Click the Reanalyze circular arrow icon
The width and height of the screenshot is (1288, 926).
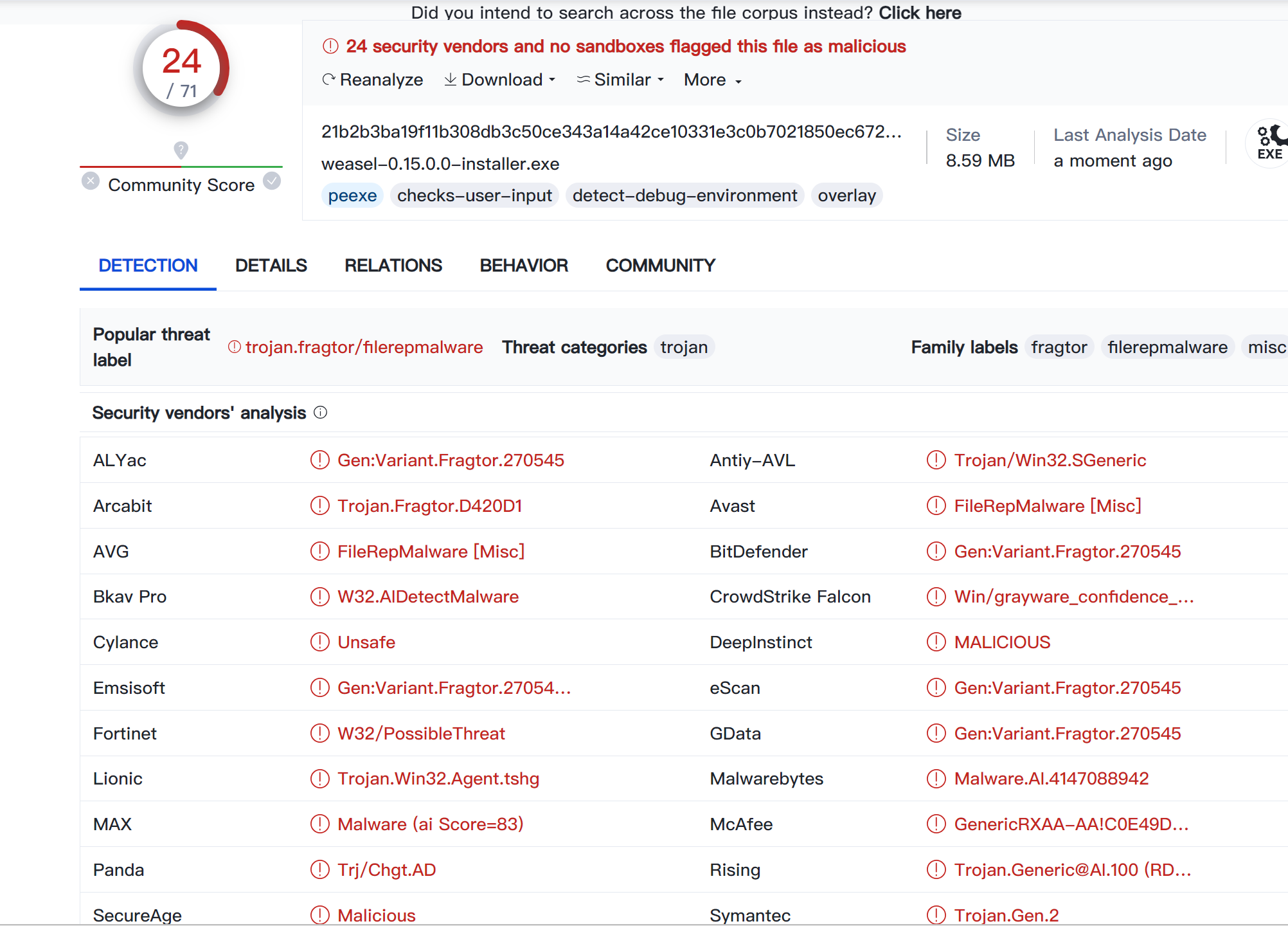(x=329, y=79)
